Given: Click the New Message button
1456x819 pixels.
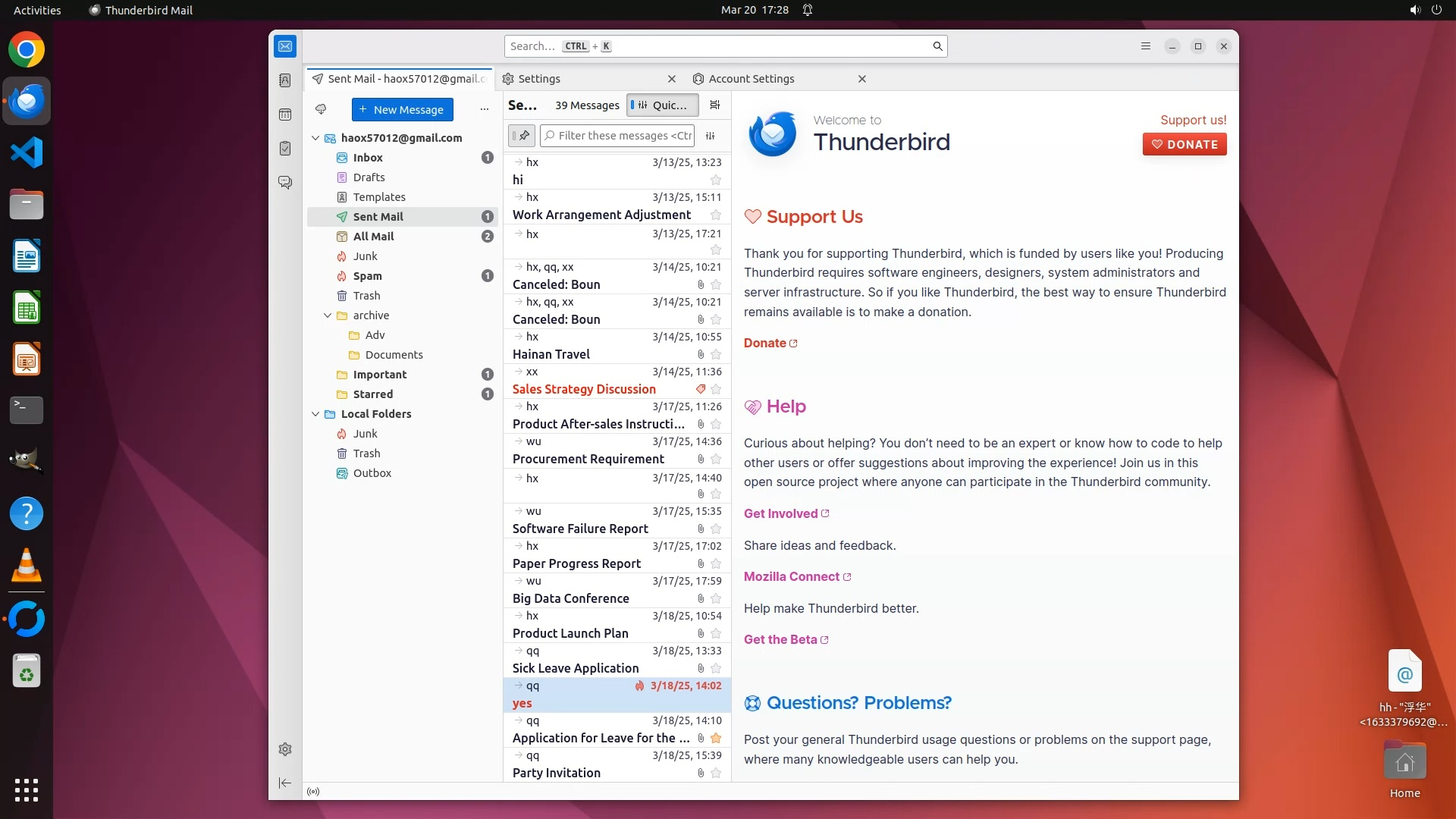Looking at the screenshot, I should [402, 110].
